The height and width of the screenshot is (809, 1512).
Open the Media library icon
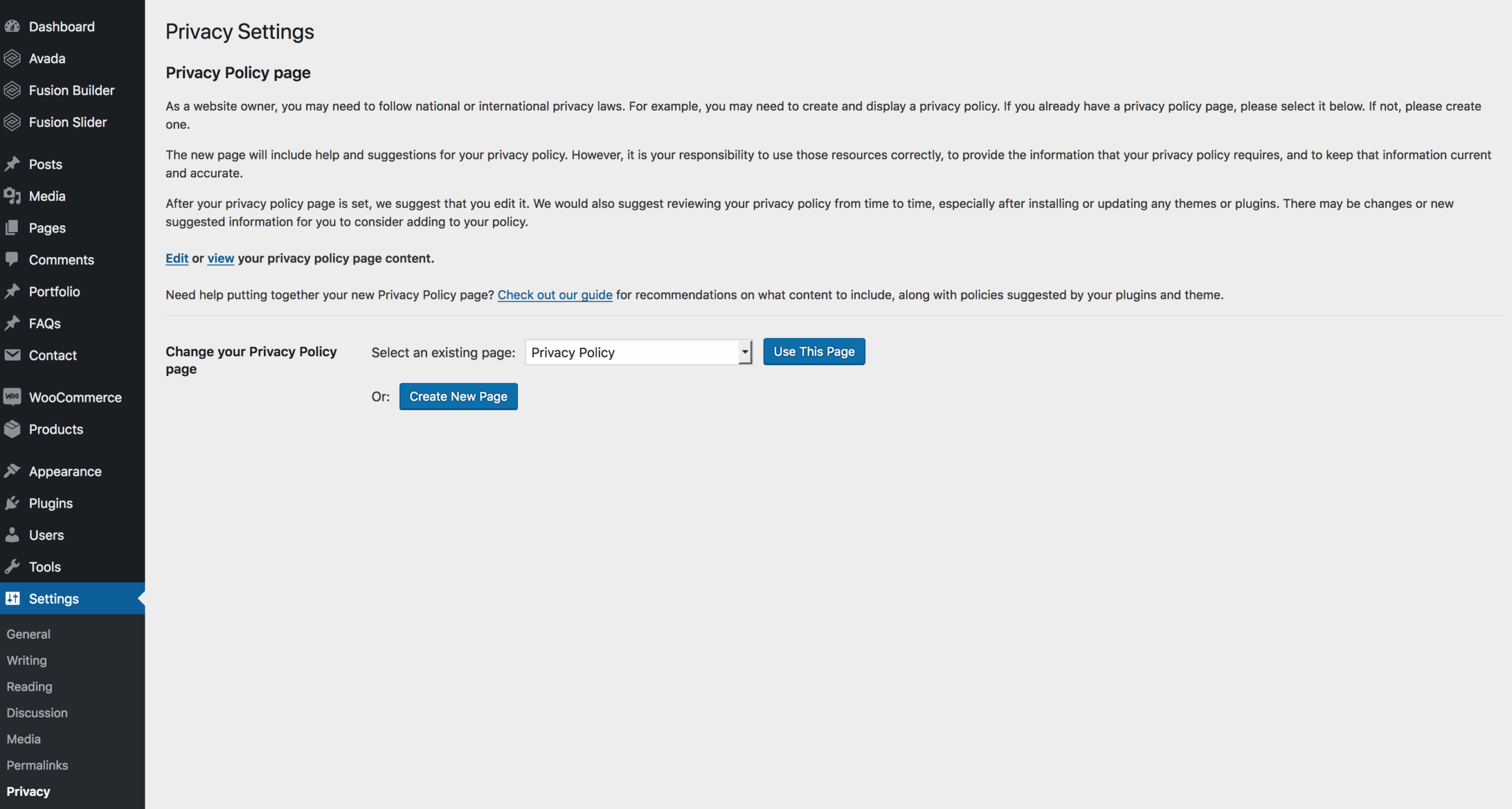coord(13,196)
